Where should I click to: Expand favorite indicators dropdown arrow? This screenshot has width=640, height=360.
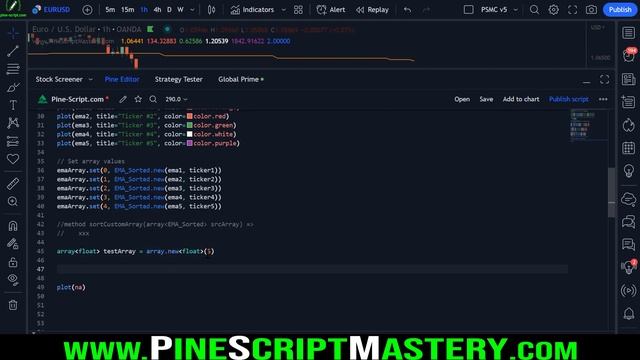click(284, 10)
